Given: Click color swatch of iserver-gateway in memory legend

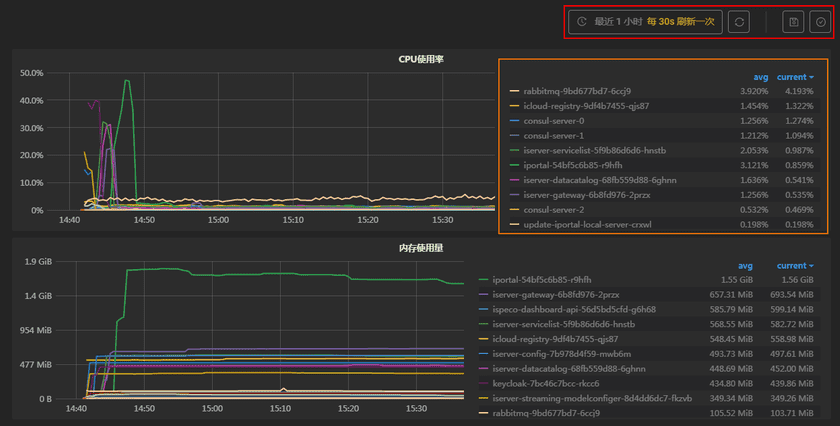Looking at the screenshot, I should click(484, 295).
